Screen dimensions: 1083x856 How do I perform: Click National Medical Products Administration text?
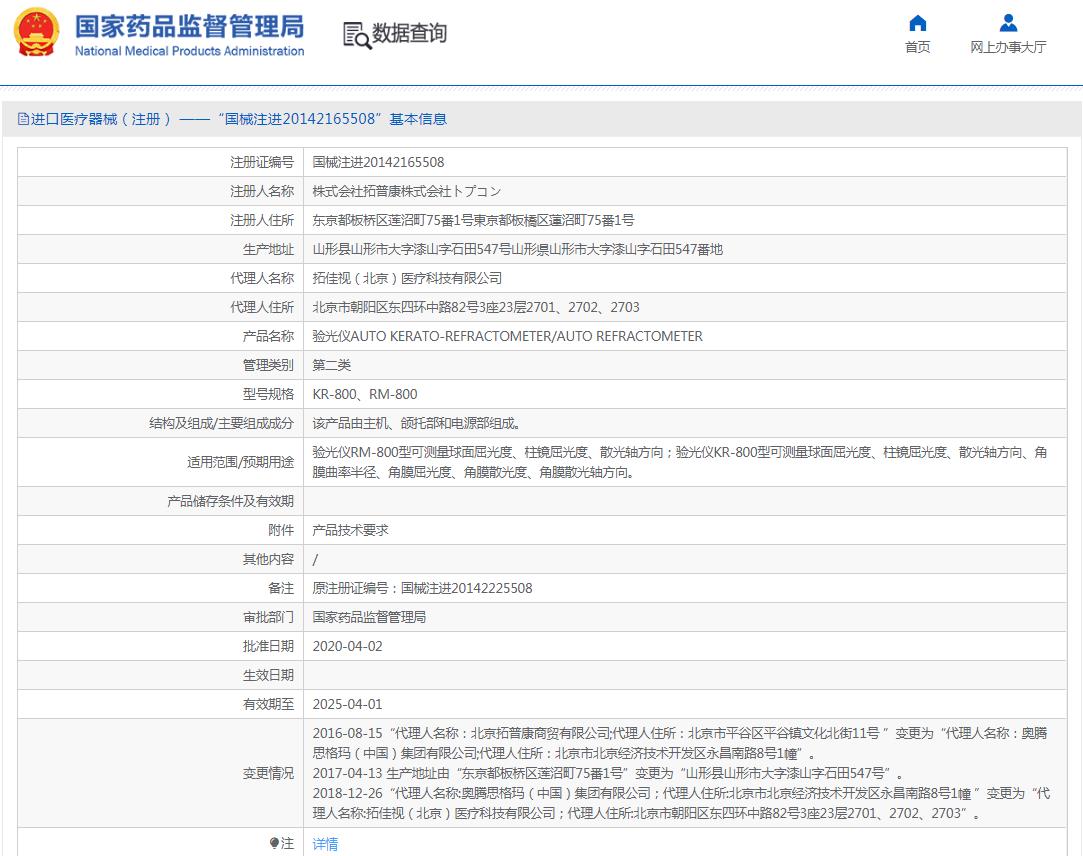tap(189, 51)
